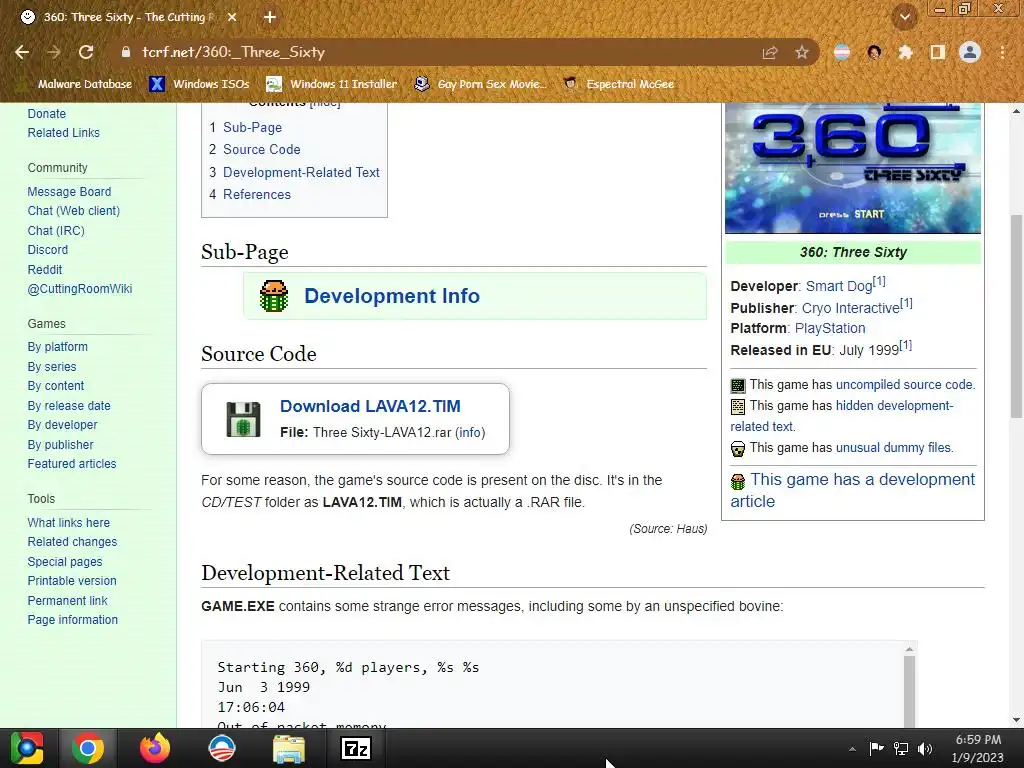The width and height of the screenshot is (1024, 768).
Task: Open the Development Info sub-page
Action: (392, 296)
